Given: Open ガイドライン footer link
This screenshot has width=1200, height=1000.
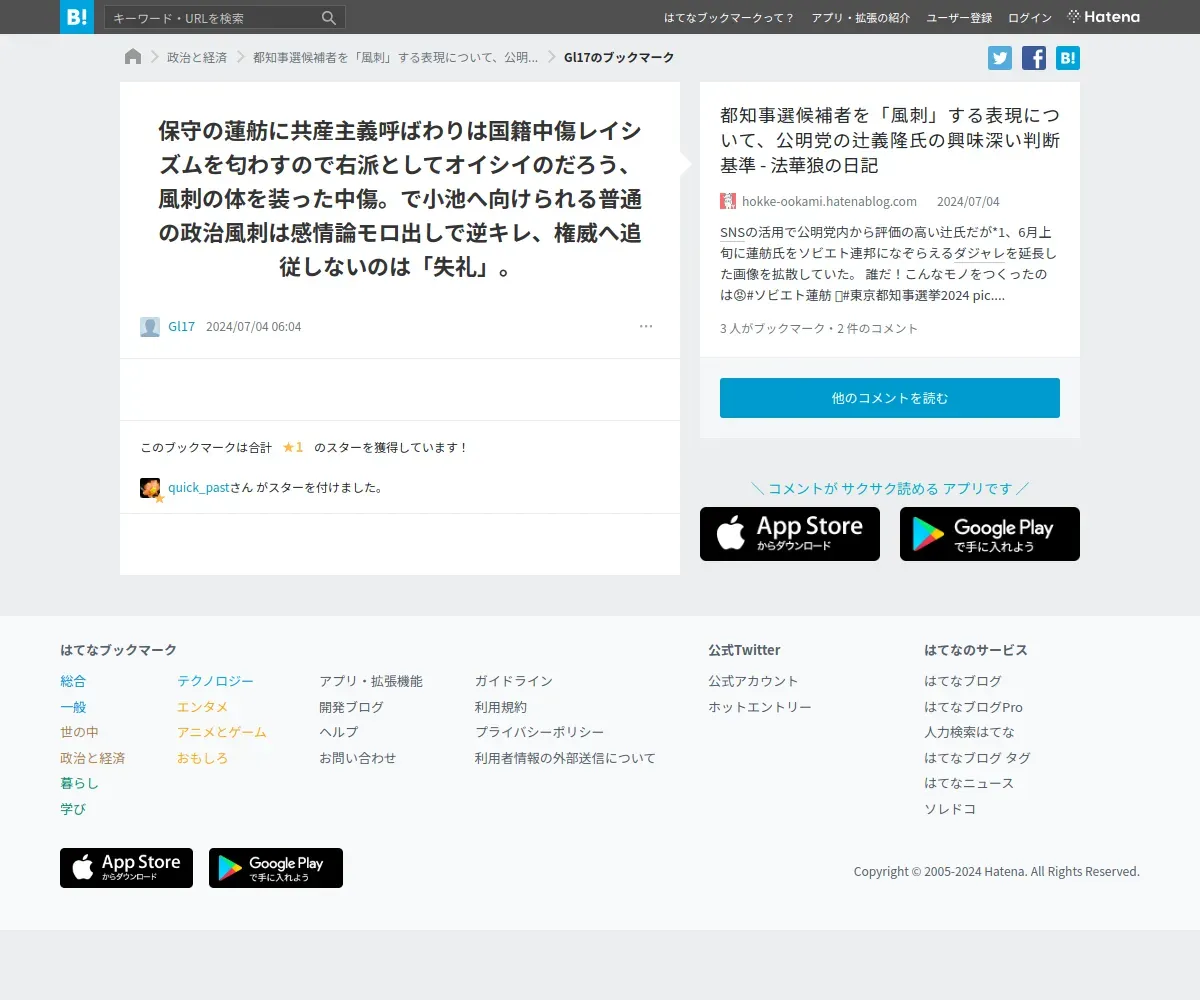Looking at the screenshot, I should (514, 681).
